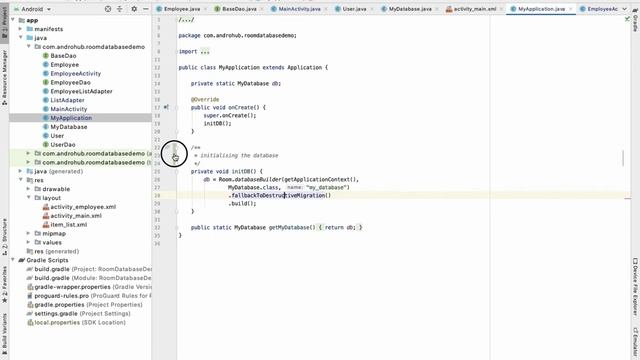This screenshot has width=640, height=360.
Task: Click the scroll-from-source target icon in Project panel
Action: pos(108,9)
